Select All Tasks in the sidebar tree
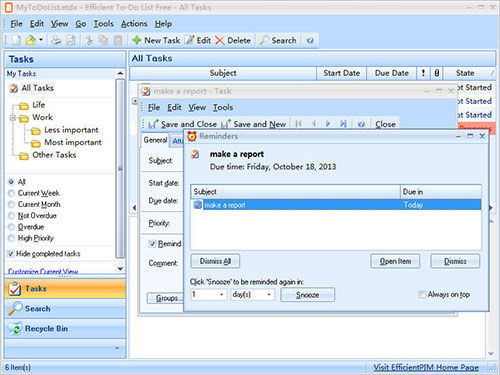 (37, 88)
